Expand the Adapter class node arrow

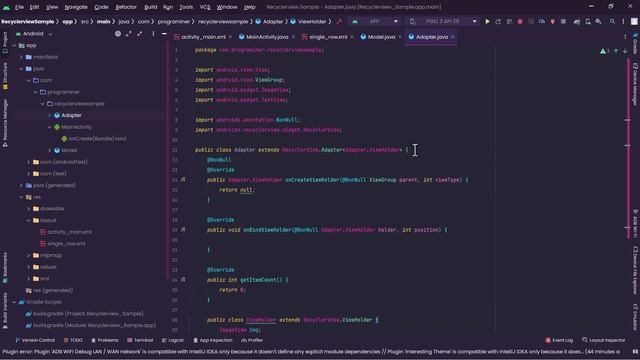pyautogui.click(x=50, y=116)
